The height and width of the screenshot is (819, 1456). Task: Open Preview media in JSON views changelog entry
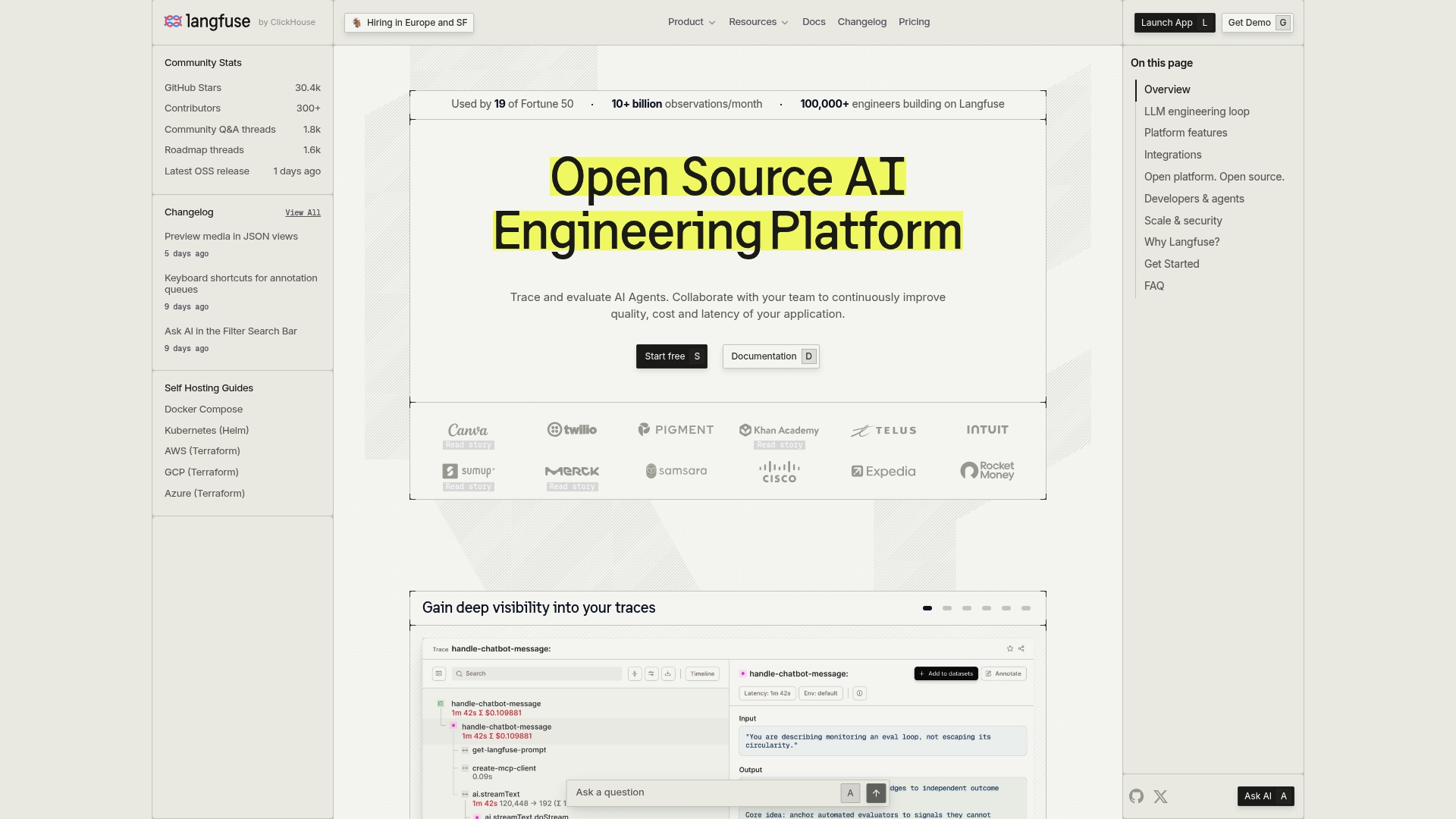[x=231, y=237]
